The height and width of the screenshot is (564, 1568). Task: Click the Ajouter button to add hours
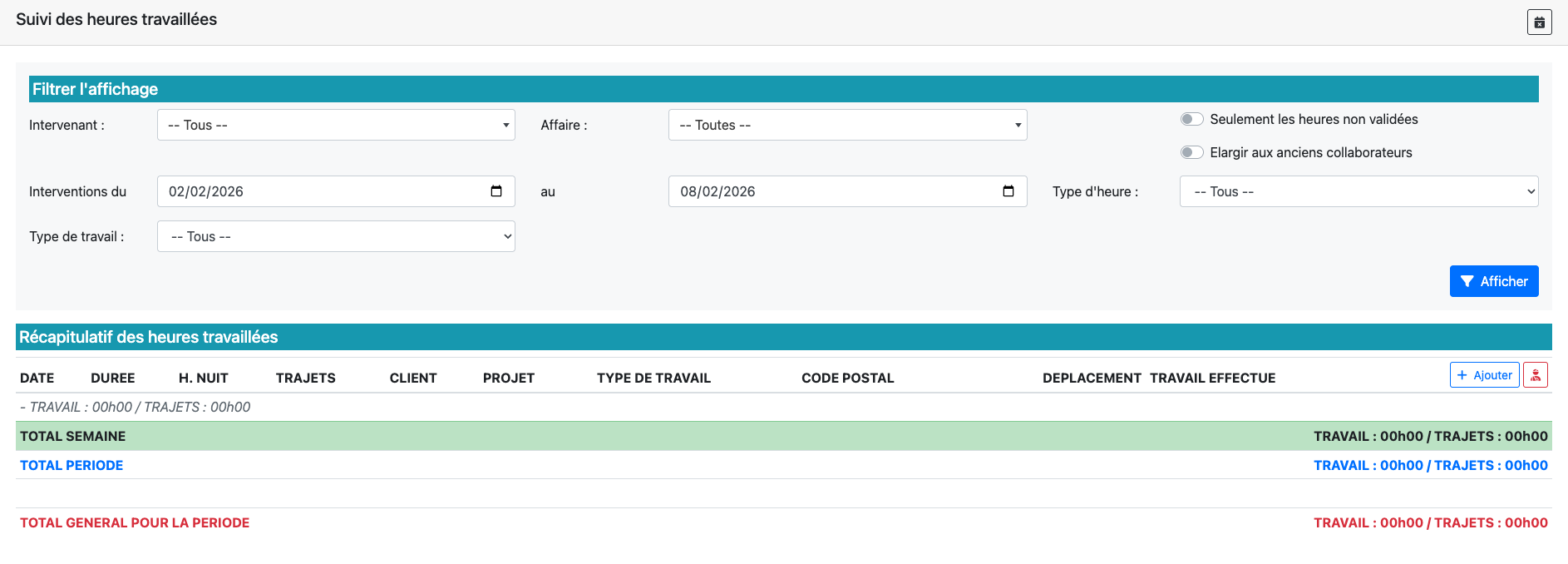(1484, 375)
